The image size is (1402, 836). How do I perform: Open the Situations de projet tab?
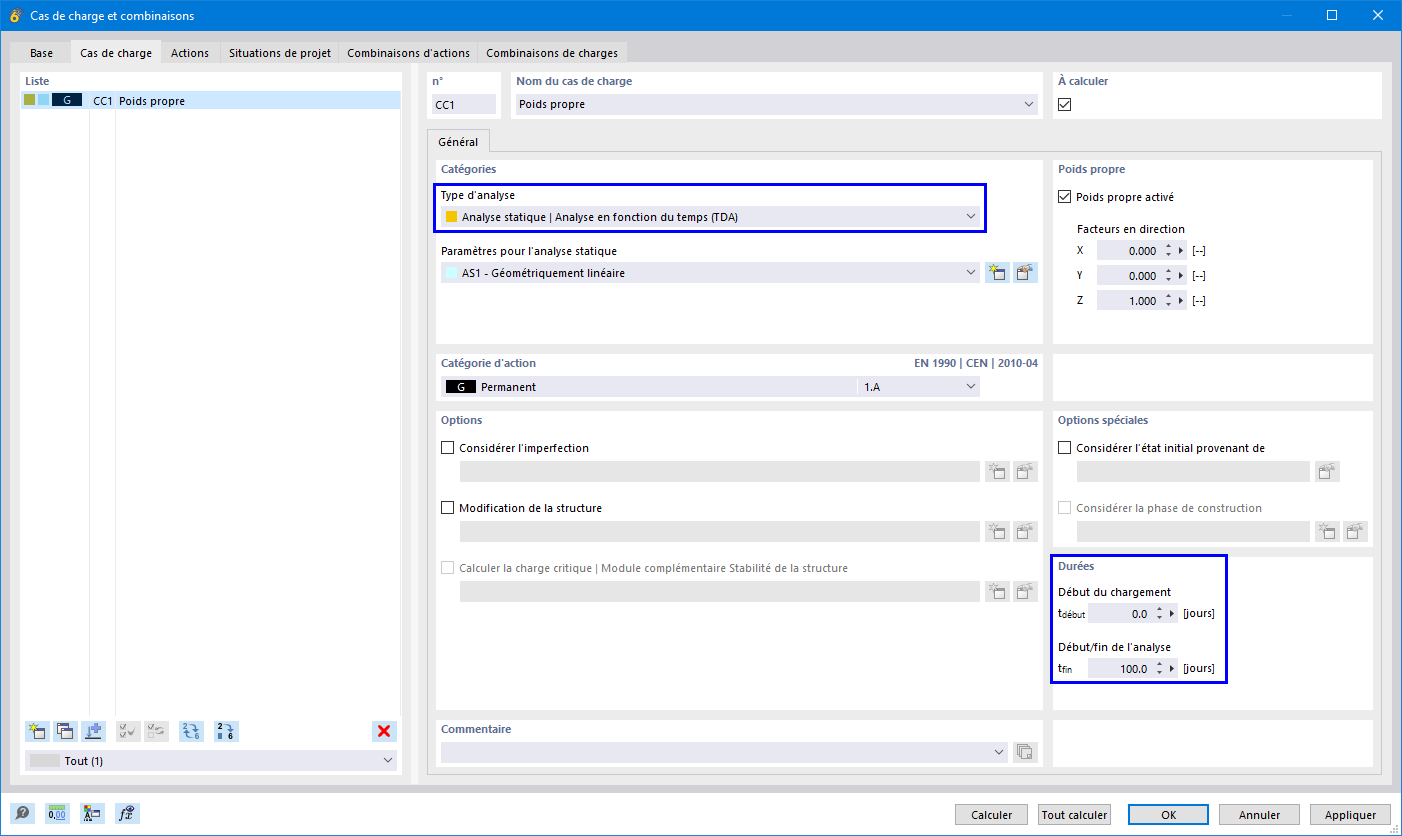coord(280,53)
